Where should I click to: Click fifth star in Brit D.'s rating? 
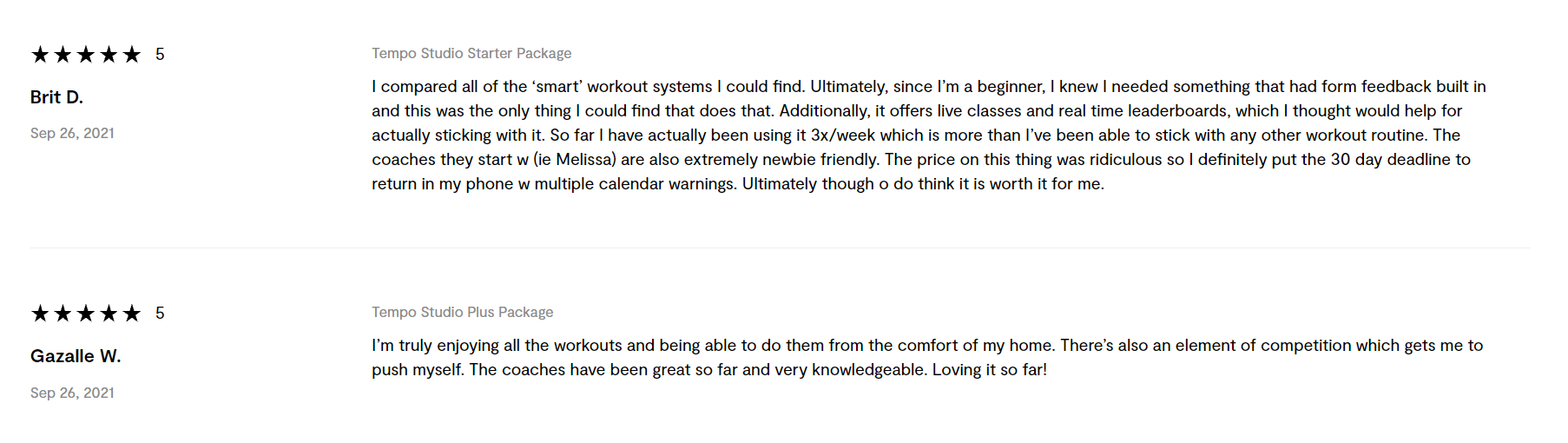point(132,55)
